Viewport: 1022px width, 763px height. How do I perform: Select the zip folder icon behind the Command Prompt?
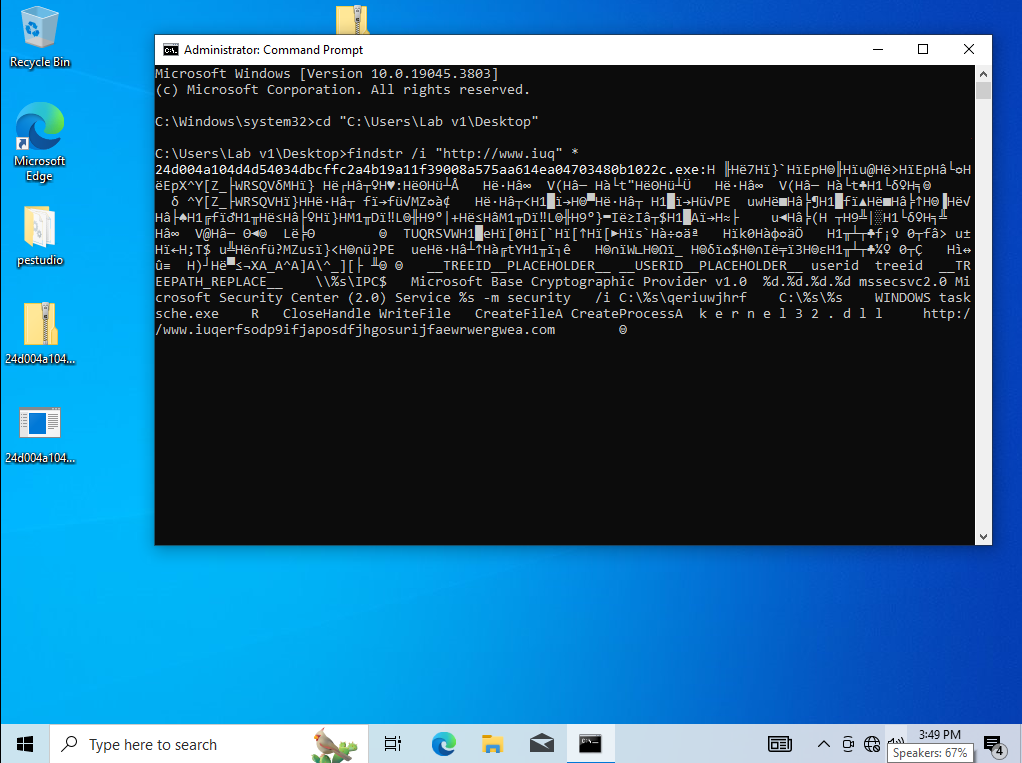pyautogui.click(x=353, y=20)
